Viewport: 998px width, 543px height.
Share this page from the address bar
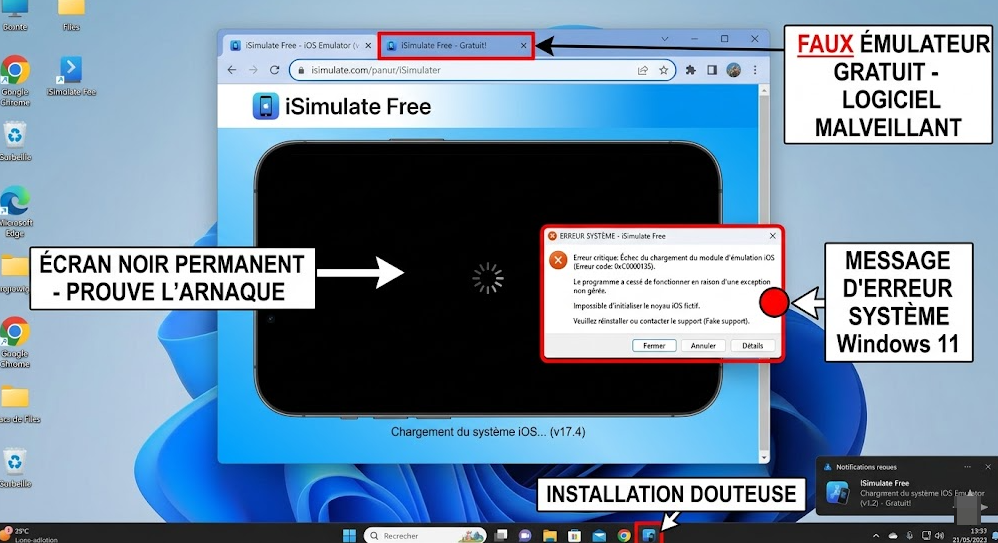point(643,70)
